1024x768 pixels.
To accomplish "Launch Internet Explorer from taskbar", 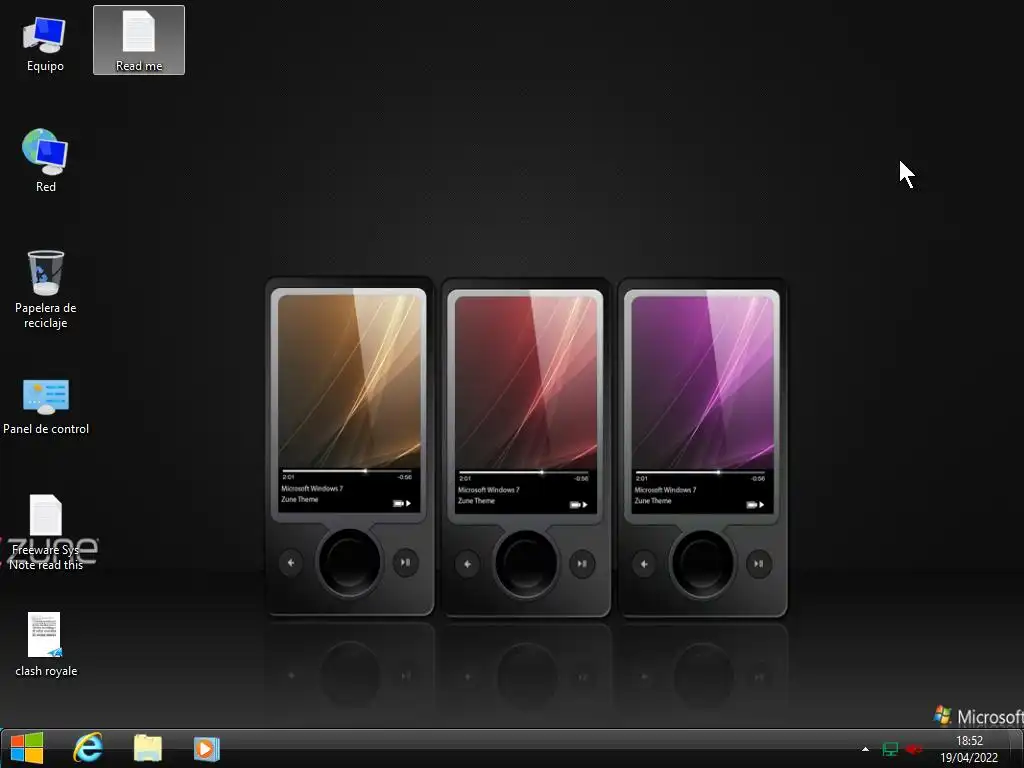I will tap(88, 748).
